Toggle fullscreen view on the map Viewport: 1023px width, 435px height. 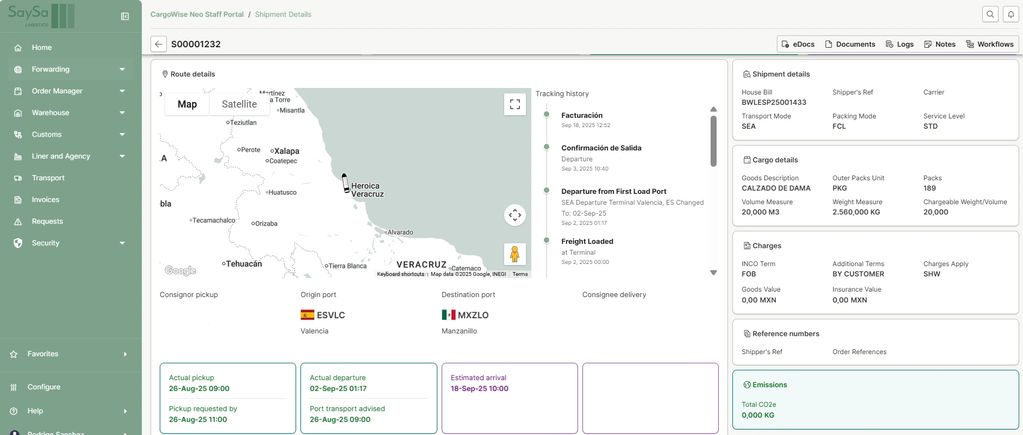click(515, 104)
